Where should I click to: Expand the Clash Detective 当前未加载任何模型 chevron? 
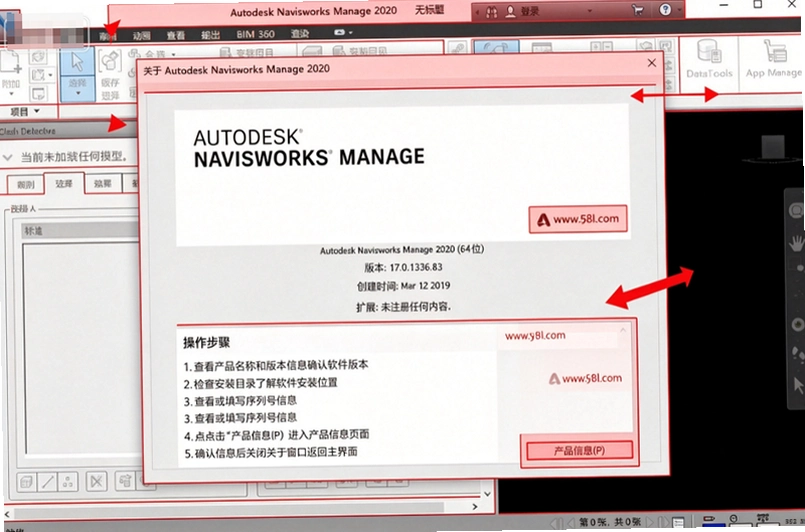[8, 157]
